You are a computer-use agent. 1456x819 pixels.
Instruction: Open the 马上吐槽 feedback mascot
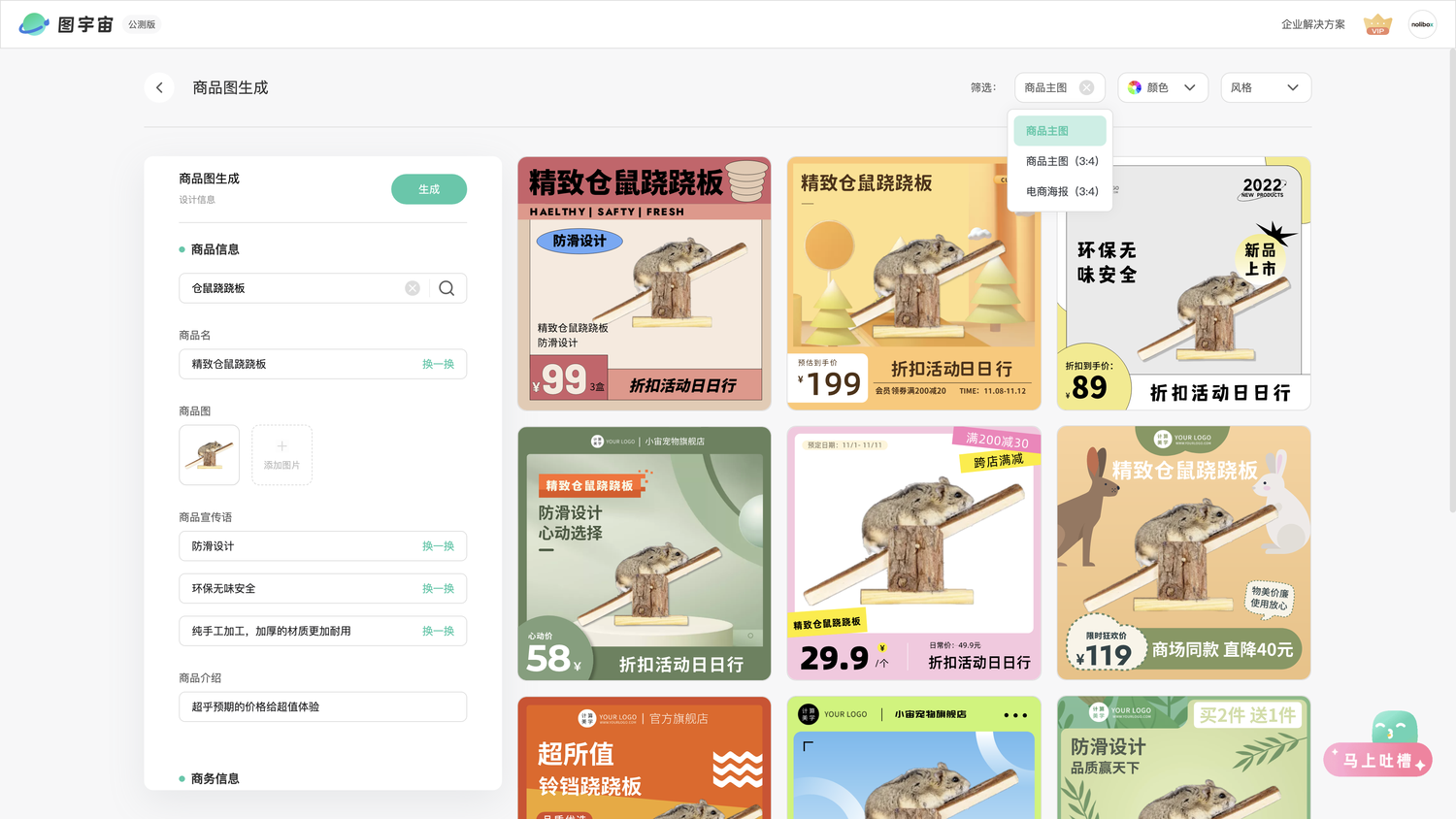1378,745
